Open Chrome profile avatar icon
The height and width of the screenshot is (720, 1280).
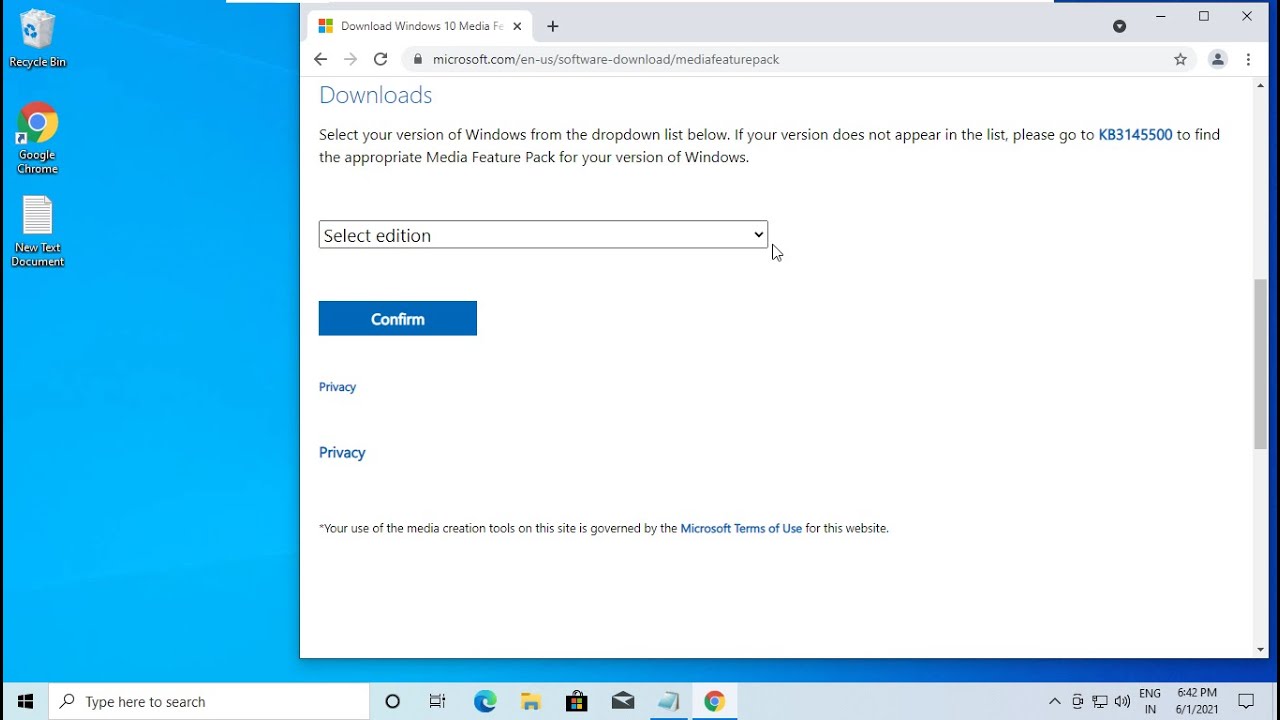(x=1217, y=59)
